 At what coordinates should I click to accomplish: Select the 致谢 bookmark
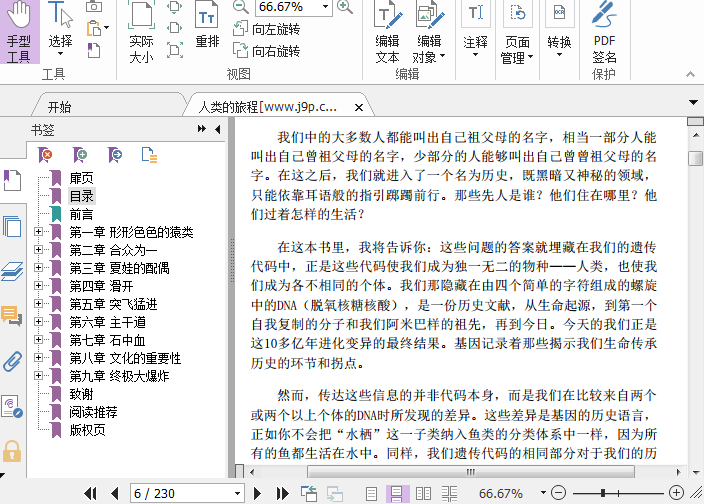pyautogui.click(x=81, y=394)
